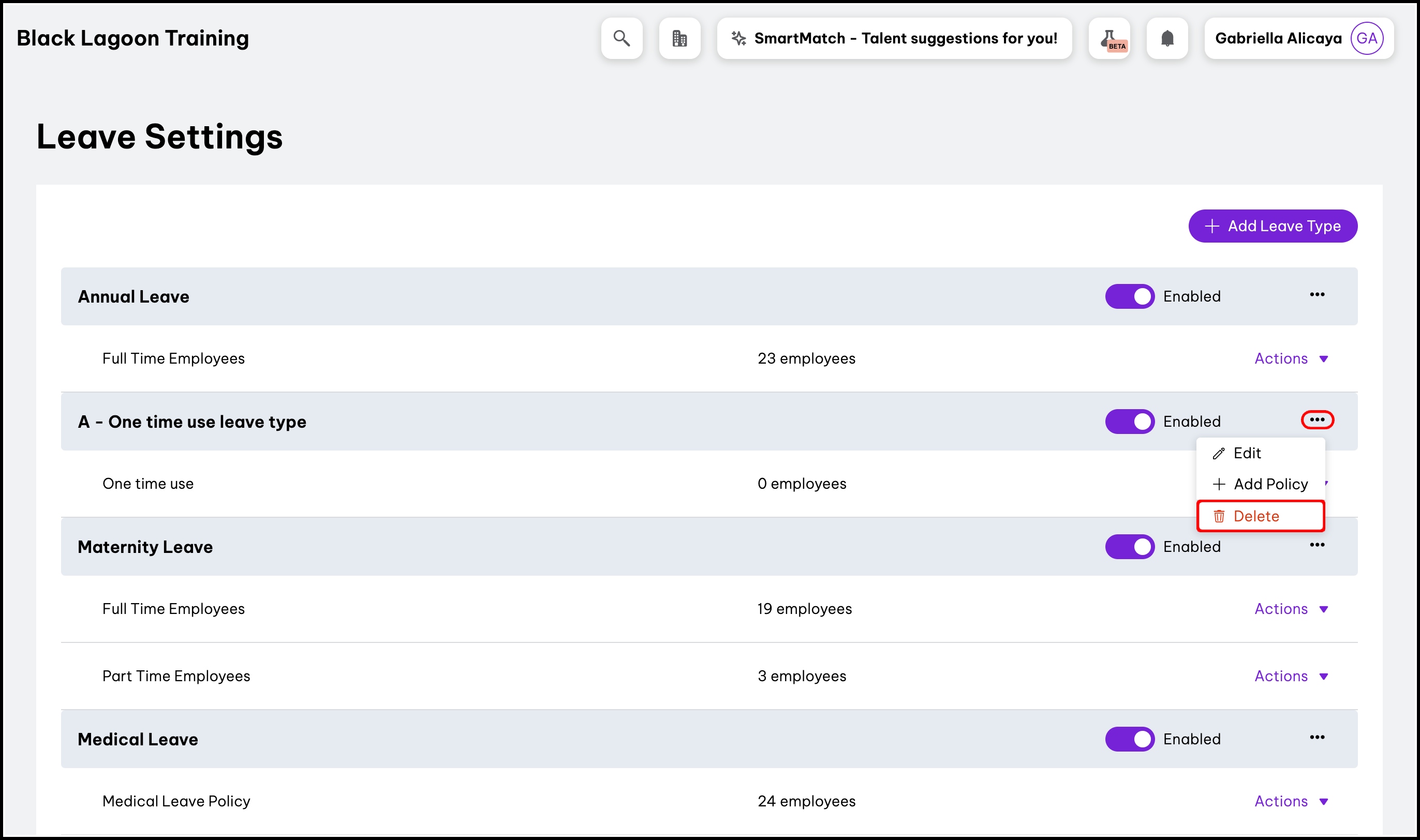Screen dimensions: 1420x840
Task: Expand Actions for Part Time Employees
Action: [1290, 676]
